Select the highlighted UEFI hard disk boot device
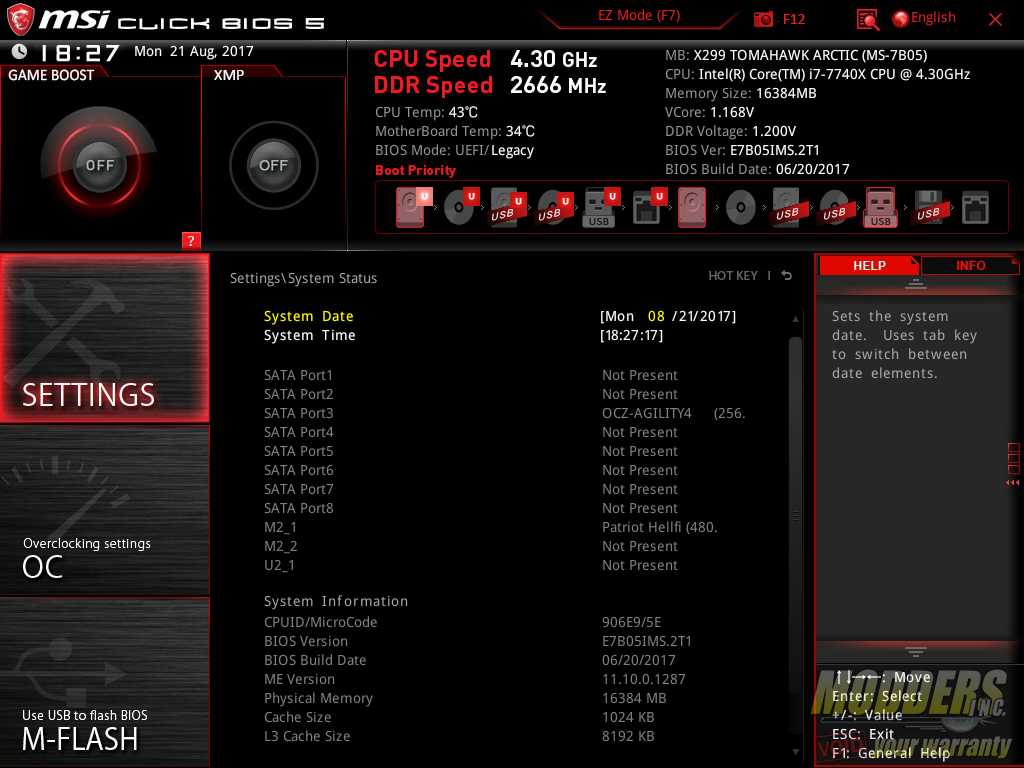Screen dimensions: 1024x768 coord(412,207)
